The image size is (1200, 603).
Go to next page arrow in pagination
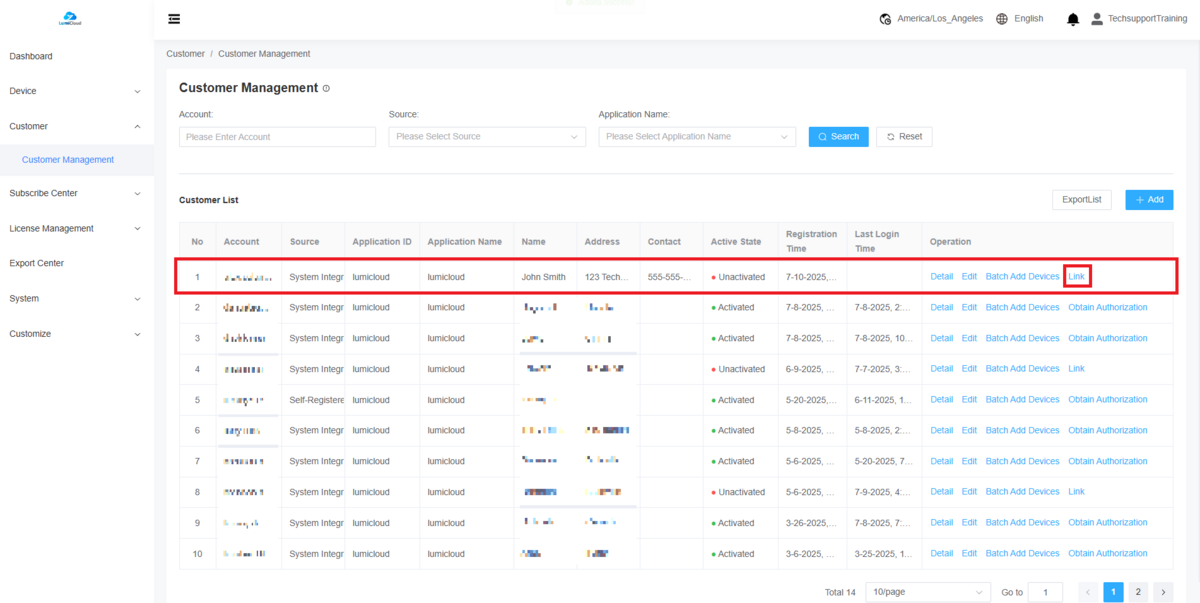[1163, 592]
